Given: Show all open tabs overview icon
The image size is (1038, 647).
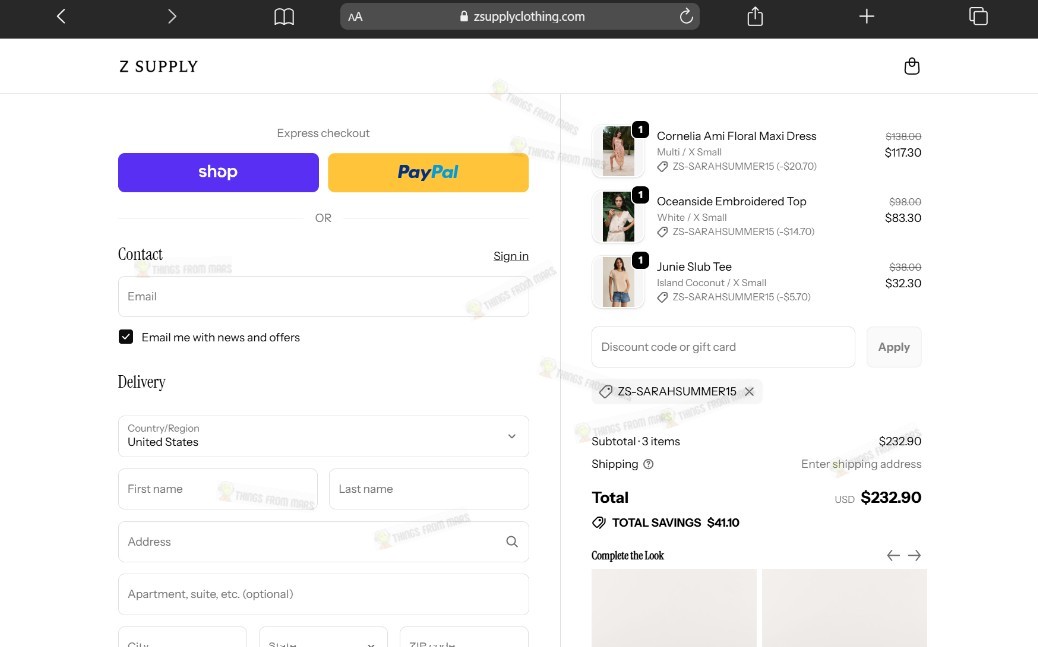Looking at the screenshot, I should point(978,16).
